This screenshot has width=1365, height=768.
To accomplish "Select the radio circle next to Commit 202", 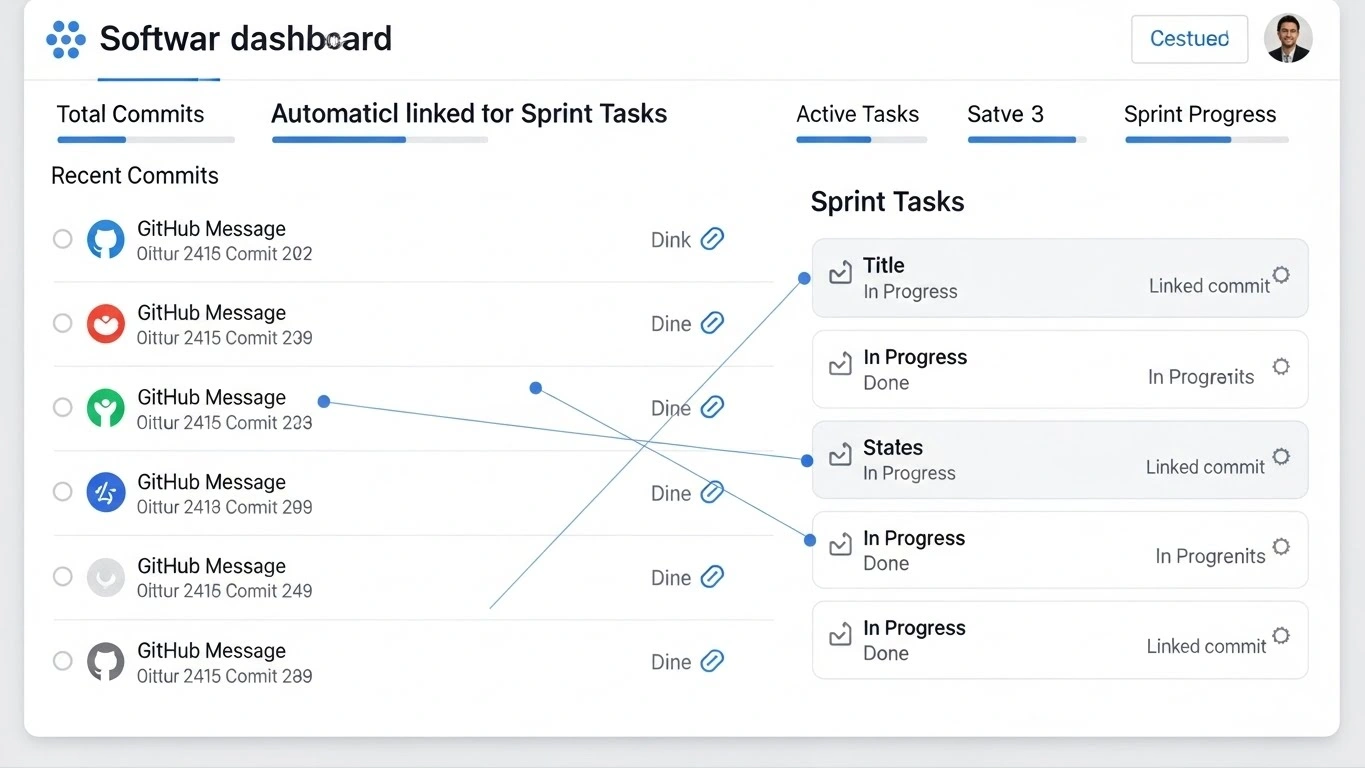I will (x=62, y=239).
